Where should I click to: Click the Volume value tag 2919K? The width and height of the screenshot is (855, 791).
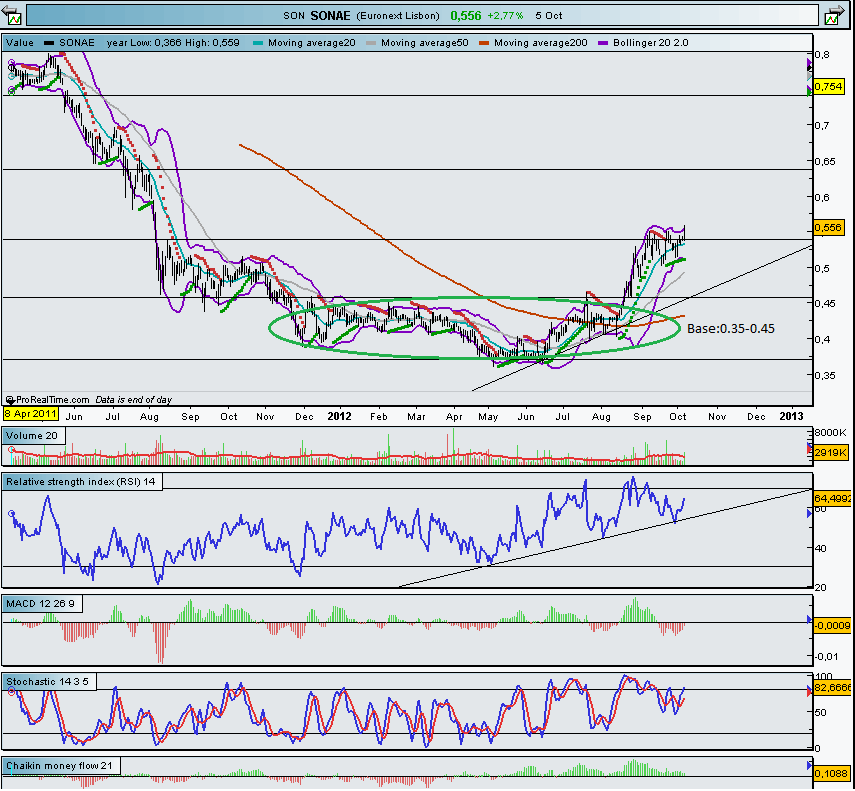tap(831, 453)
